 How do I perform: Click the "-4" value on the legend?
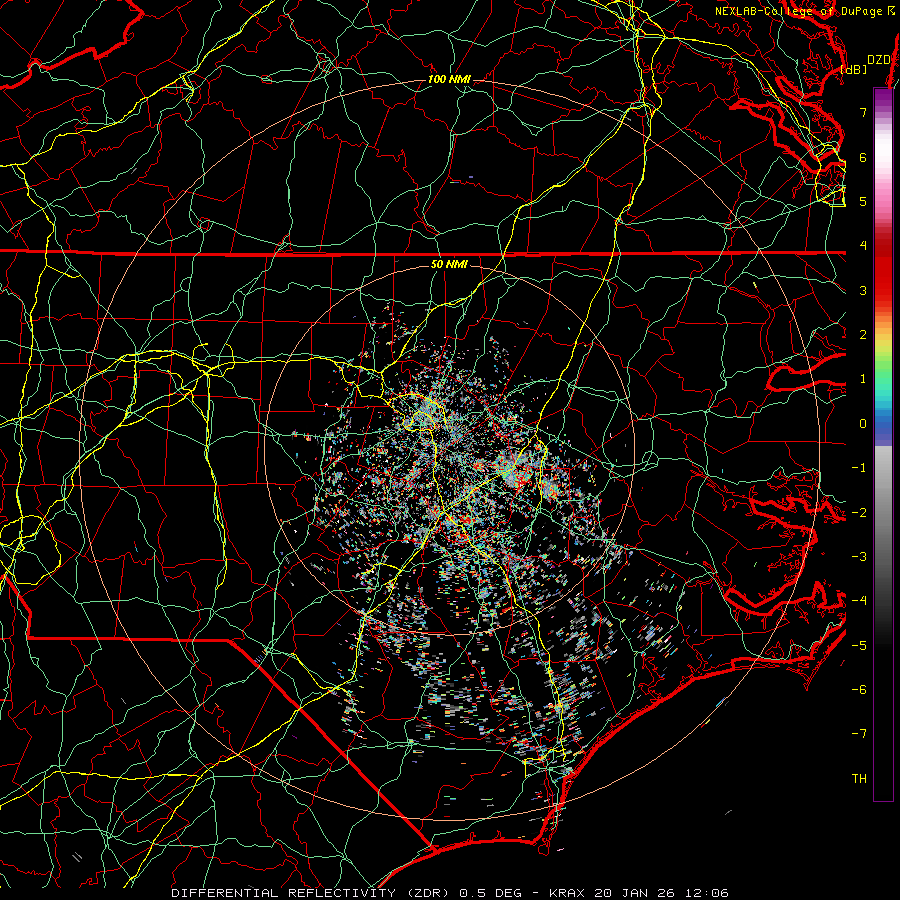click(859, 601)
